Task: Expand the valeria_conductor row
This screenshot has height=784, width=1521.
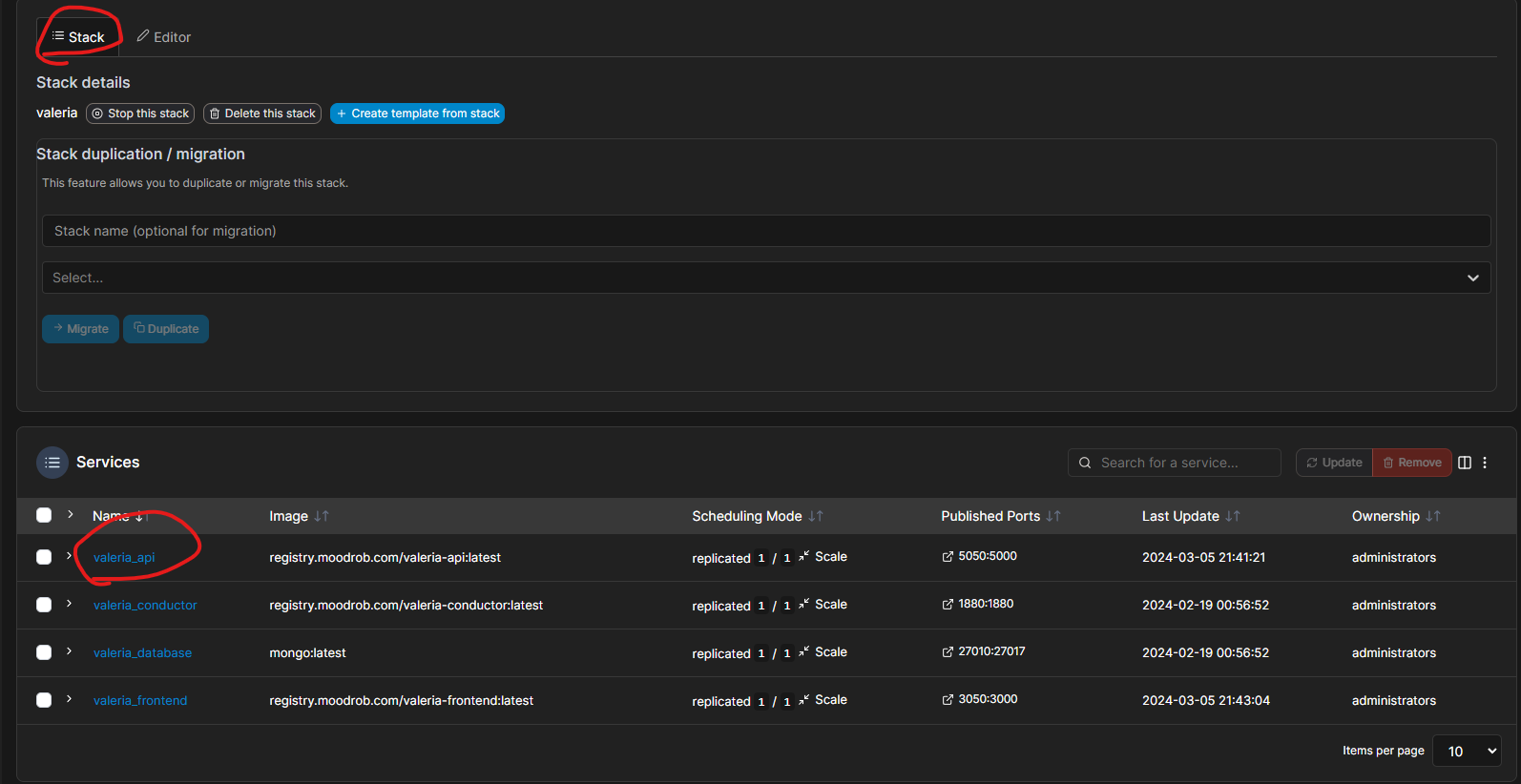Action: click(70, 604)
